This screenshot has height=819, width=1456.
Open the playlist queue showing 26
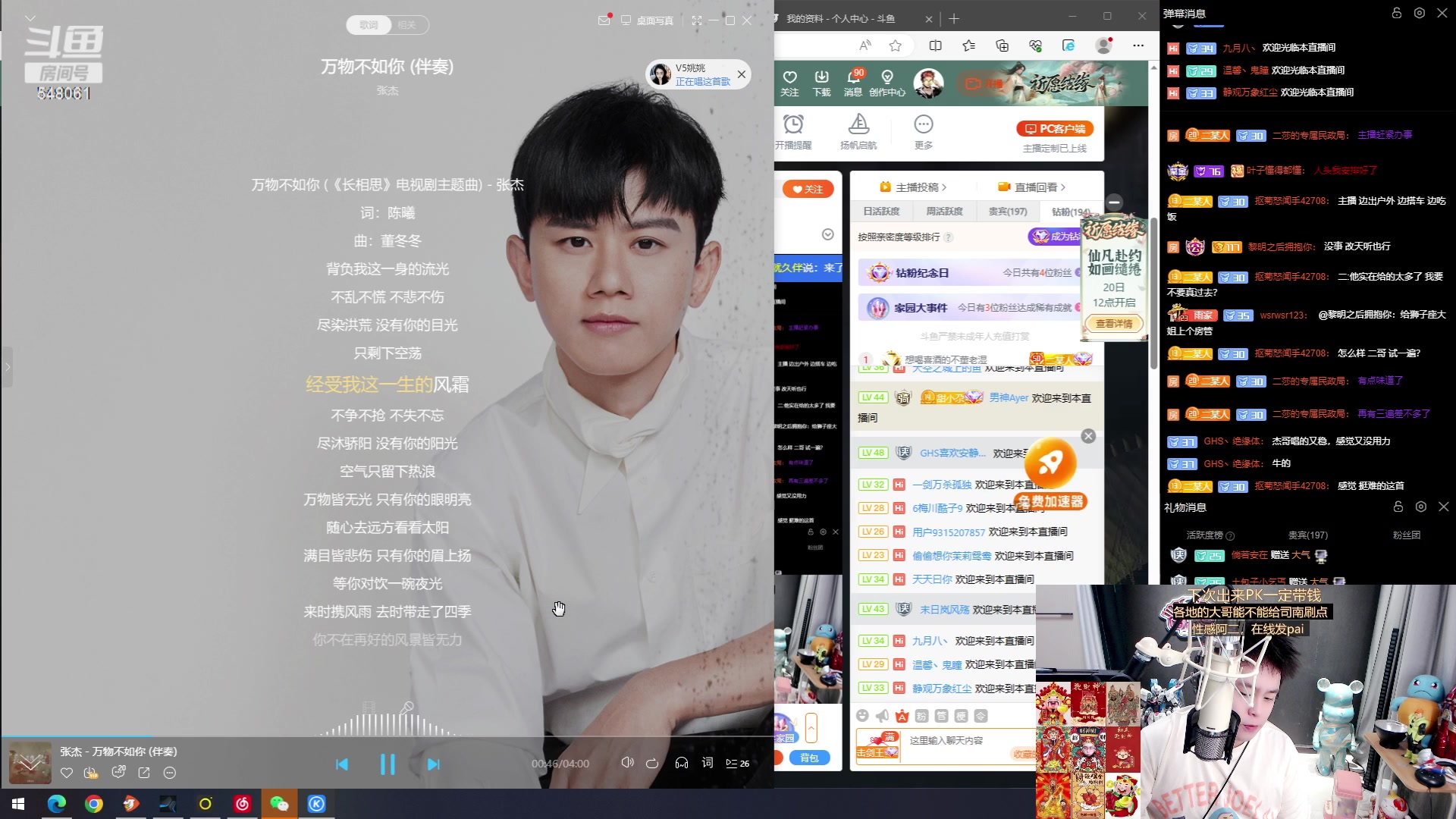pos(737,763)
